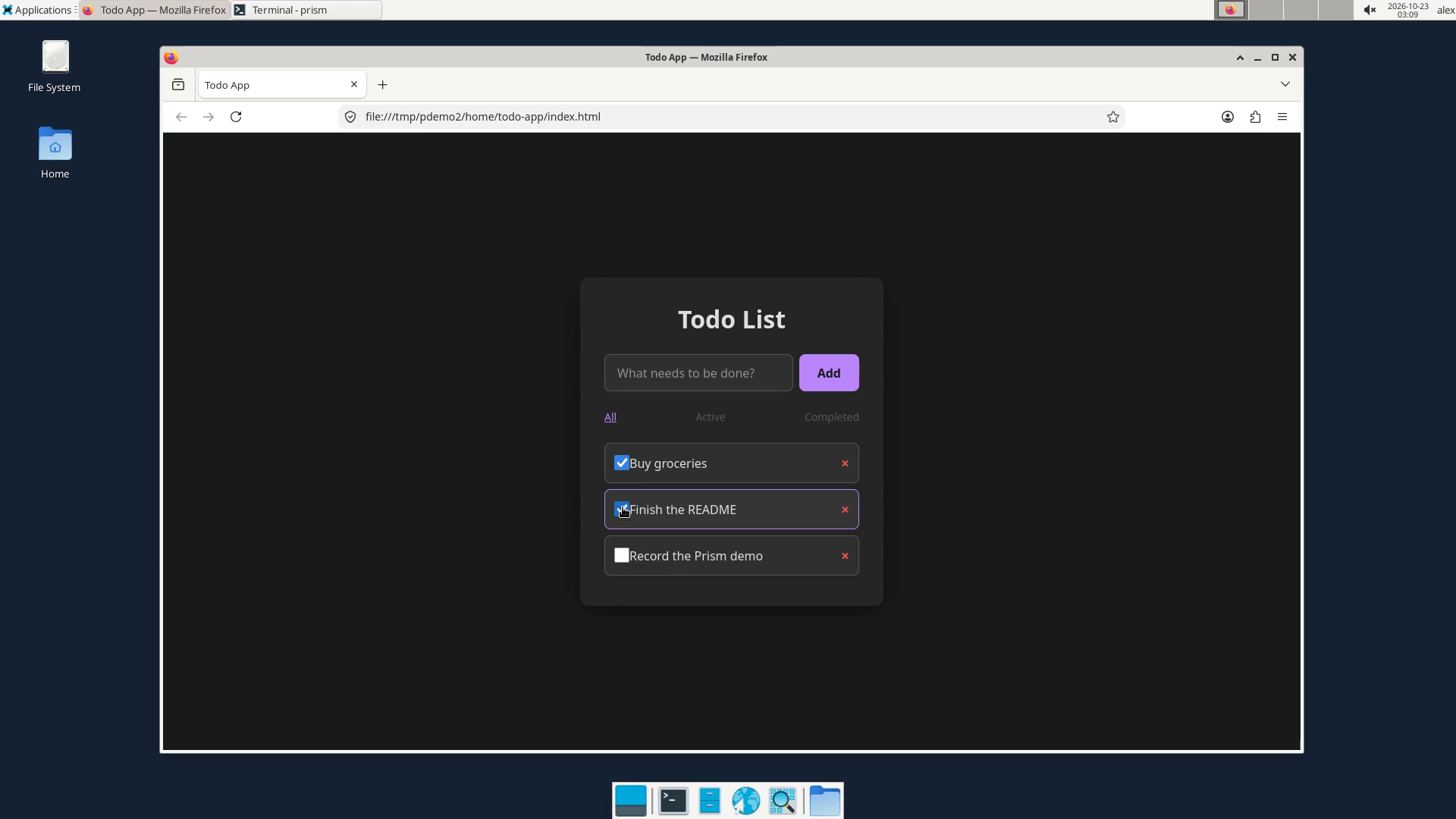Focus the What needs to be done field
The image size is (1456, 819).
(698, 373)
